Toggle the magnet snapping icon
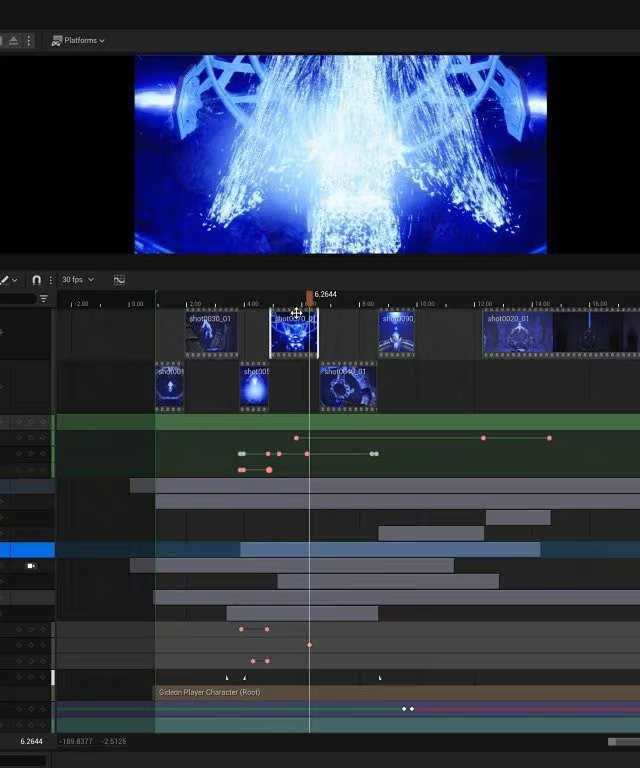Image resolution: width=640 pixels, height=768 pixels. (37, 281)
